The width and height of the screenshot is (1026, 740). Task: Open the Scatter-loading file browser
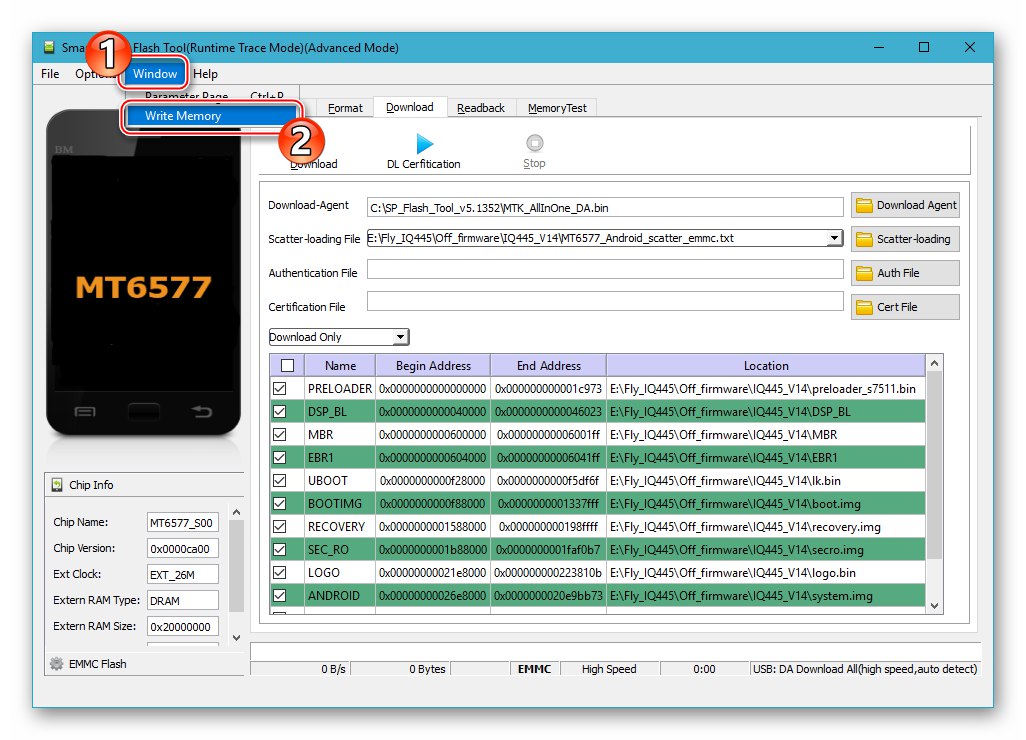[904, 239]
